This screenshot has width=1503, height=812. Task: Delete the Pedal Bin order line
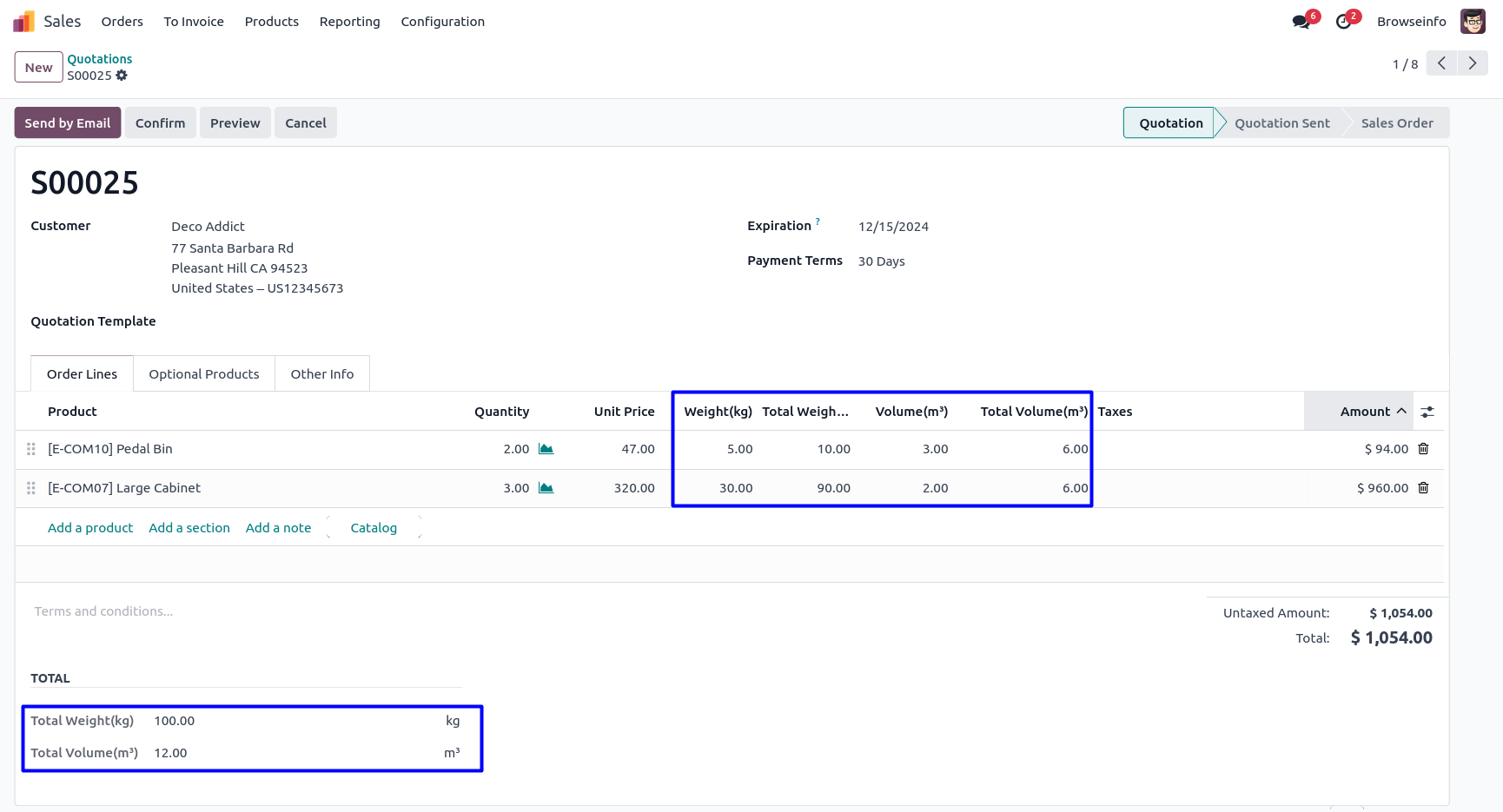click(1423, 449)
